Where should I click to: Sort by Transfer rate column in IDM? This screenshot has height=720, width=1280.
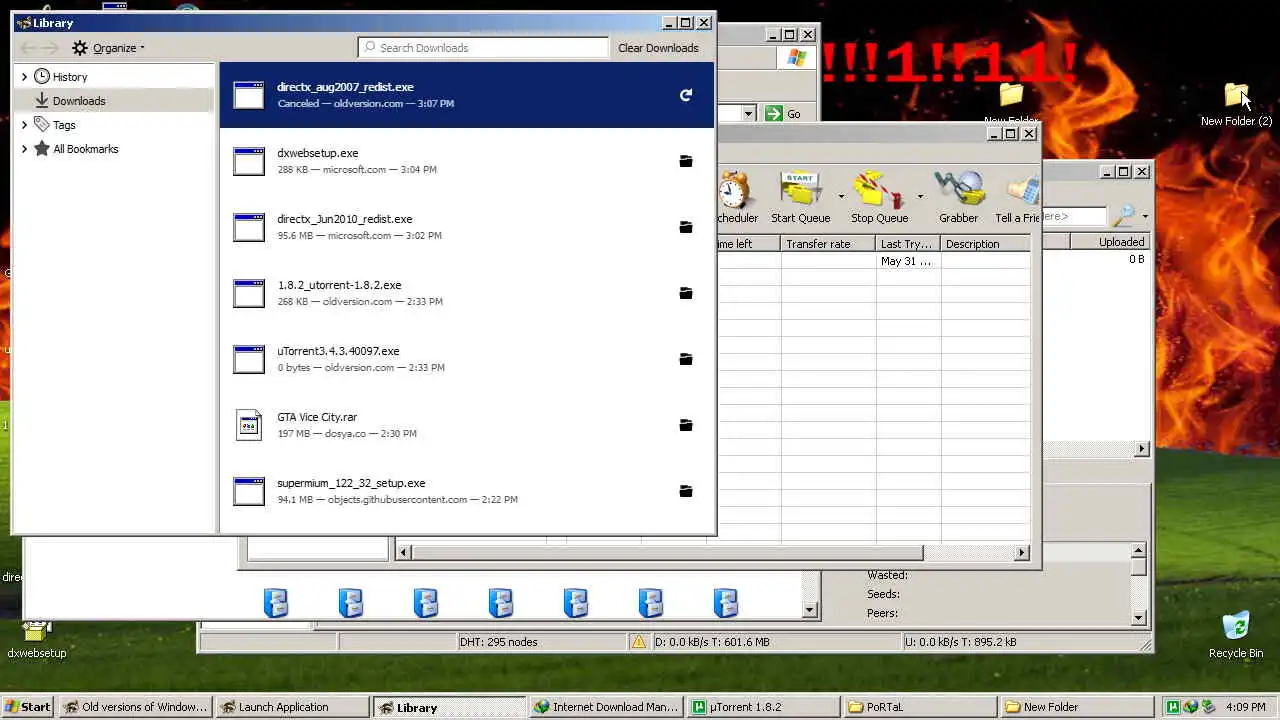click(x=828, y=244)
